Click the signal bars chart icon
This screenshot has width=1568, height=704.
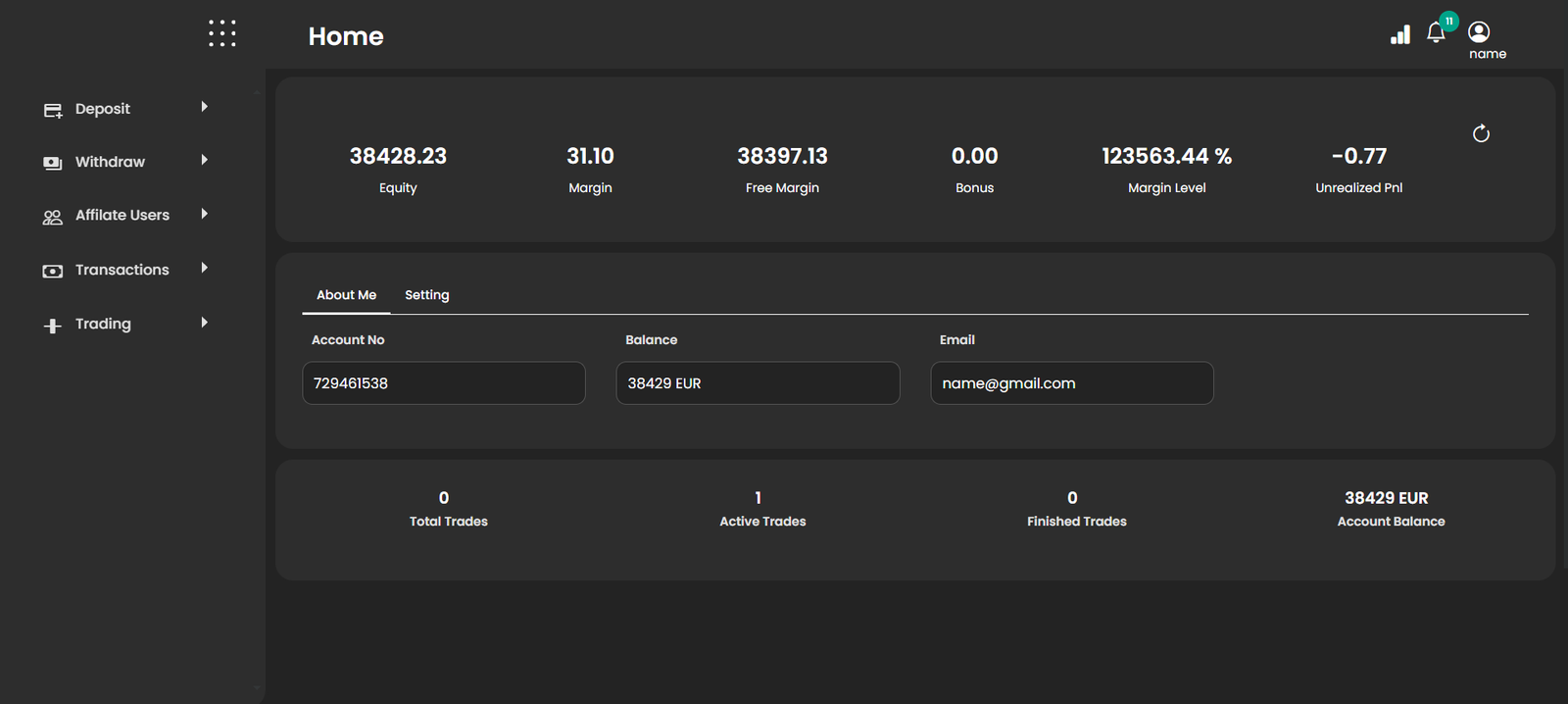(x=1400, y=34)
